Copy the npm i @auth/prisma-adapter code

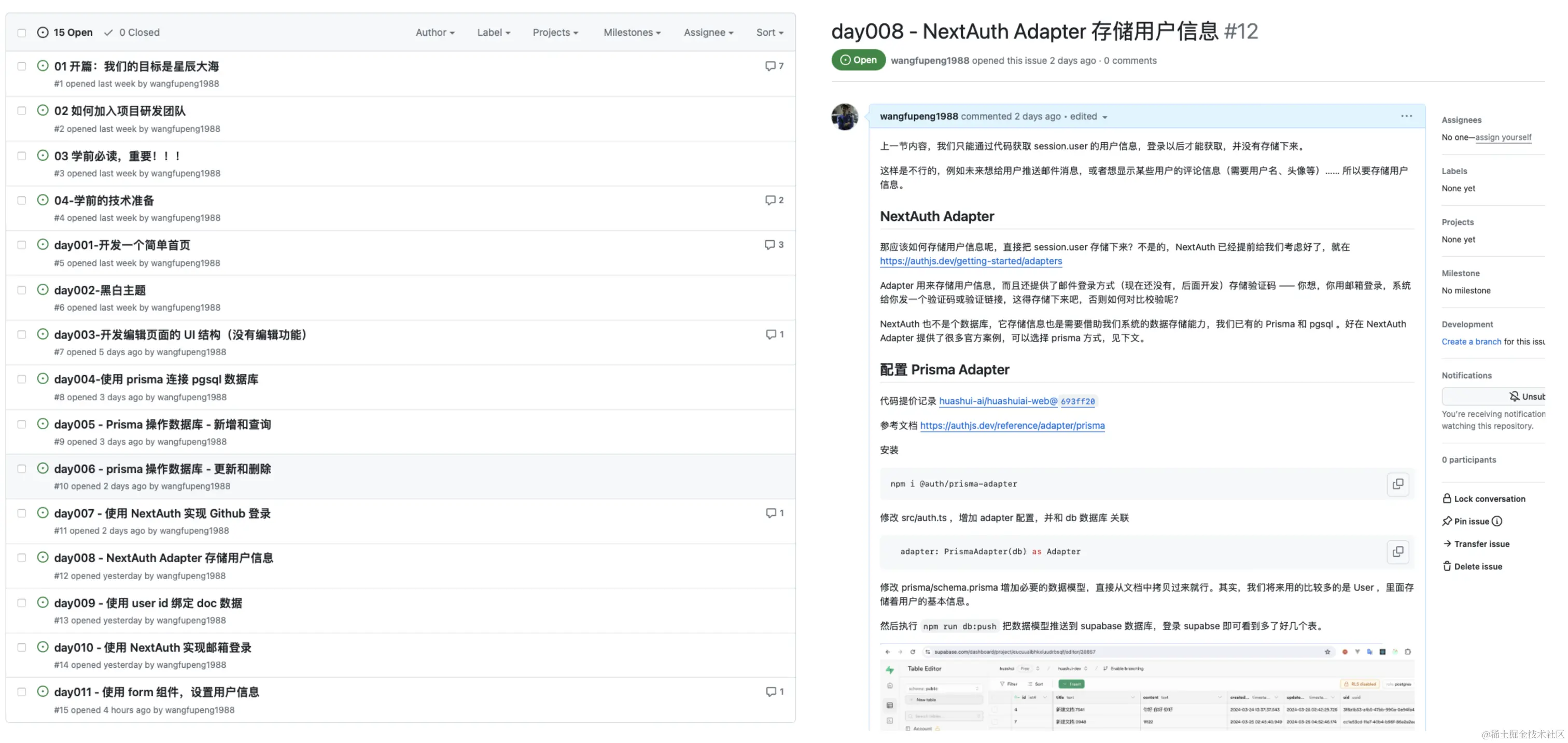1397,484
